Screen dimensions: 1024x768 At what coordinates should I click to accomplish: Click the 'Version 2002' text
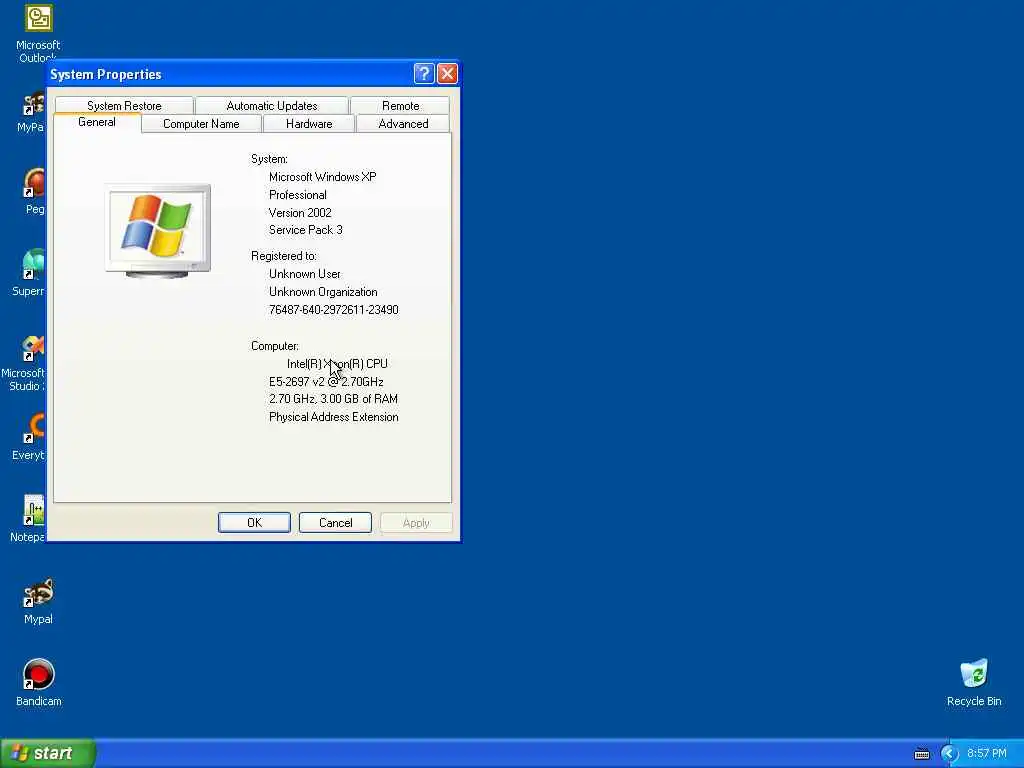pos(300,213)
